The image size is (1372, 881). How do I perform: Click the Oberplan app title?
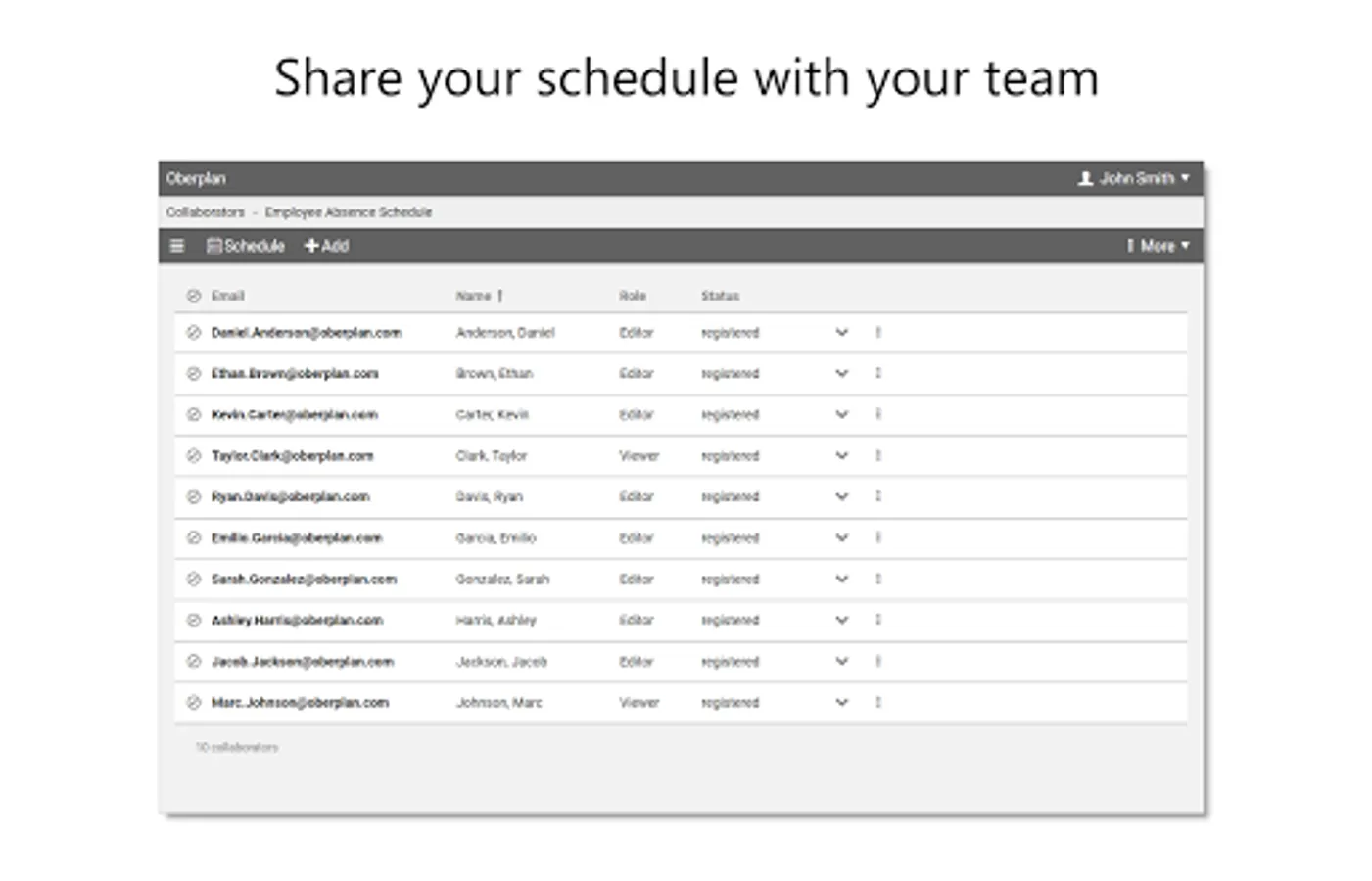[x=196, y=178]
